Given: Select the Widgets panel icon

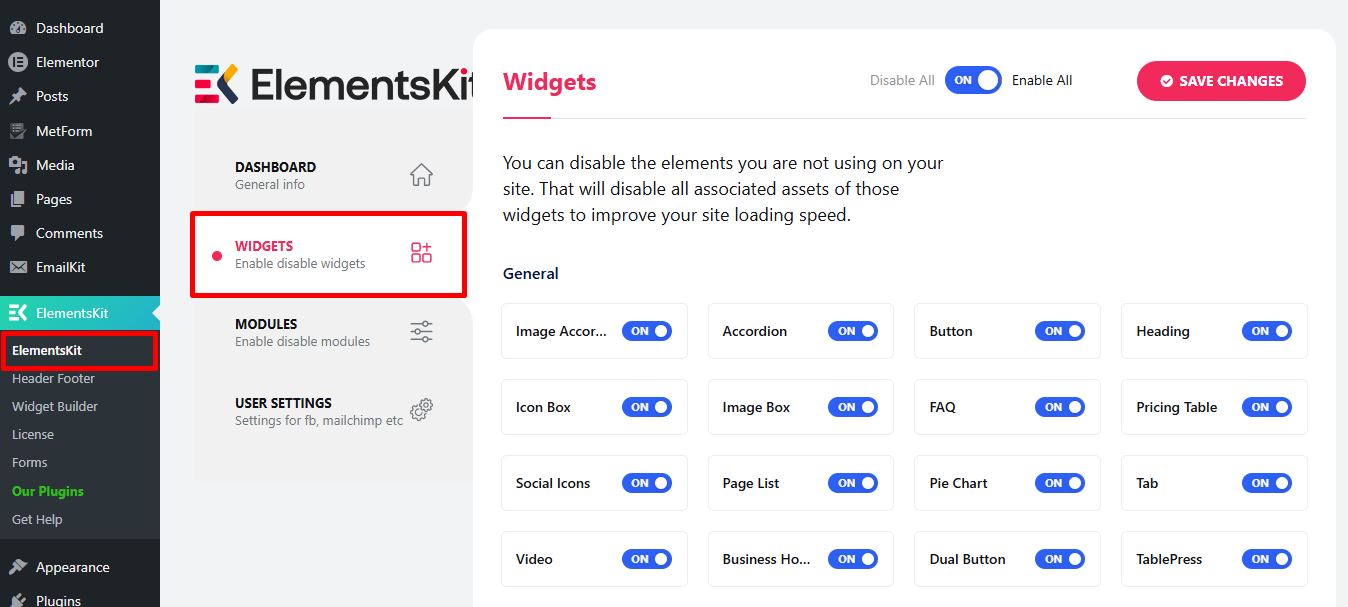Looking at the screenshot, I should pyautogui.click(x=421, y=253).
